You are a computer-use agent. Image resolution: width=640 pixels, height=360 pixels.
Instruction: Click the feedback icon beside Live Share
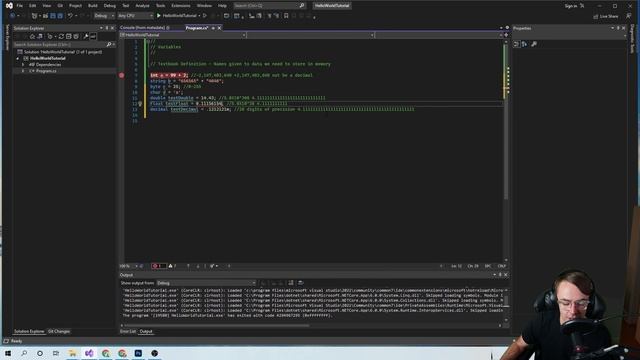pyautogui.click(x=629, y=16)
